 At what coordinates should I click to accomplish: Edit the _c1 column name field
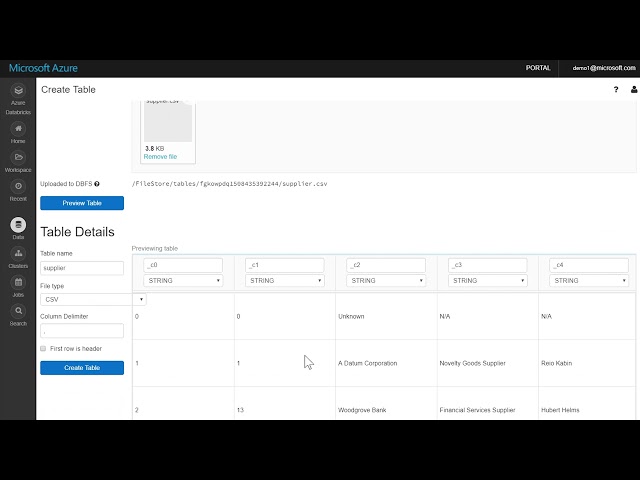(284, 265)
